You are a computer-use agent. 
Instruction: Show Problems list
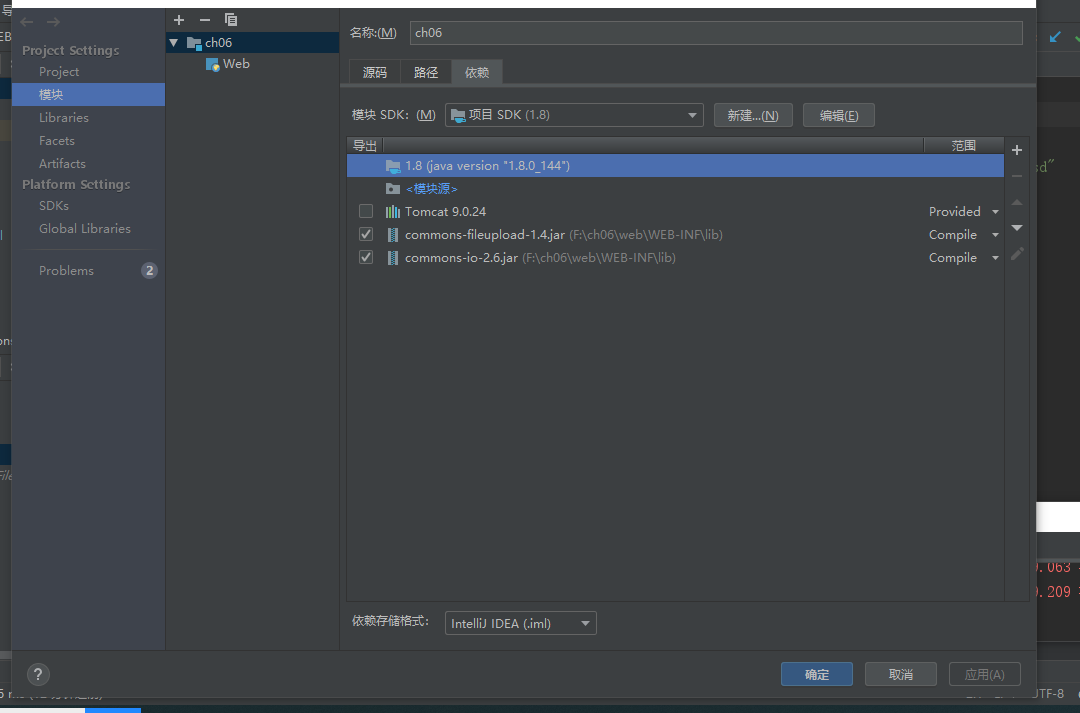[x=66, y=271]
